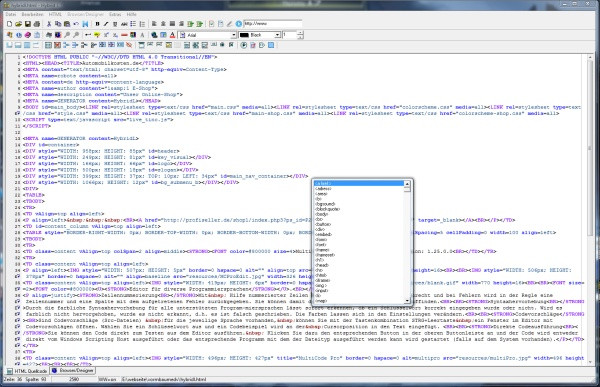Save the document with the floppy disk icon
The width and height of the screenshot is (600, 387).
(x=28, y=24)
